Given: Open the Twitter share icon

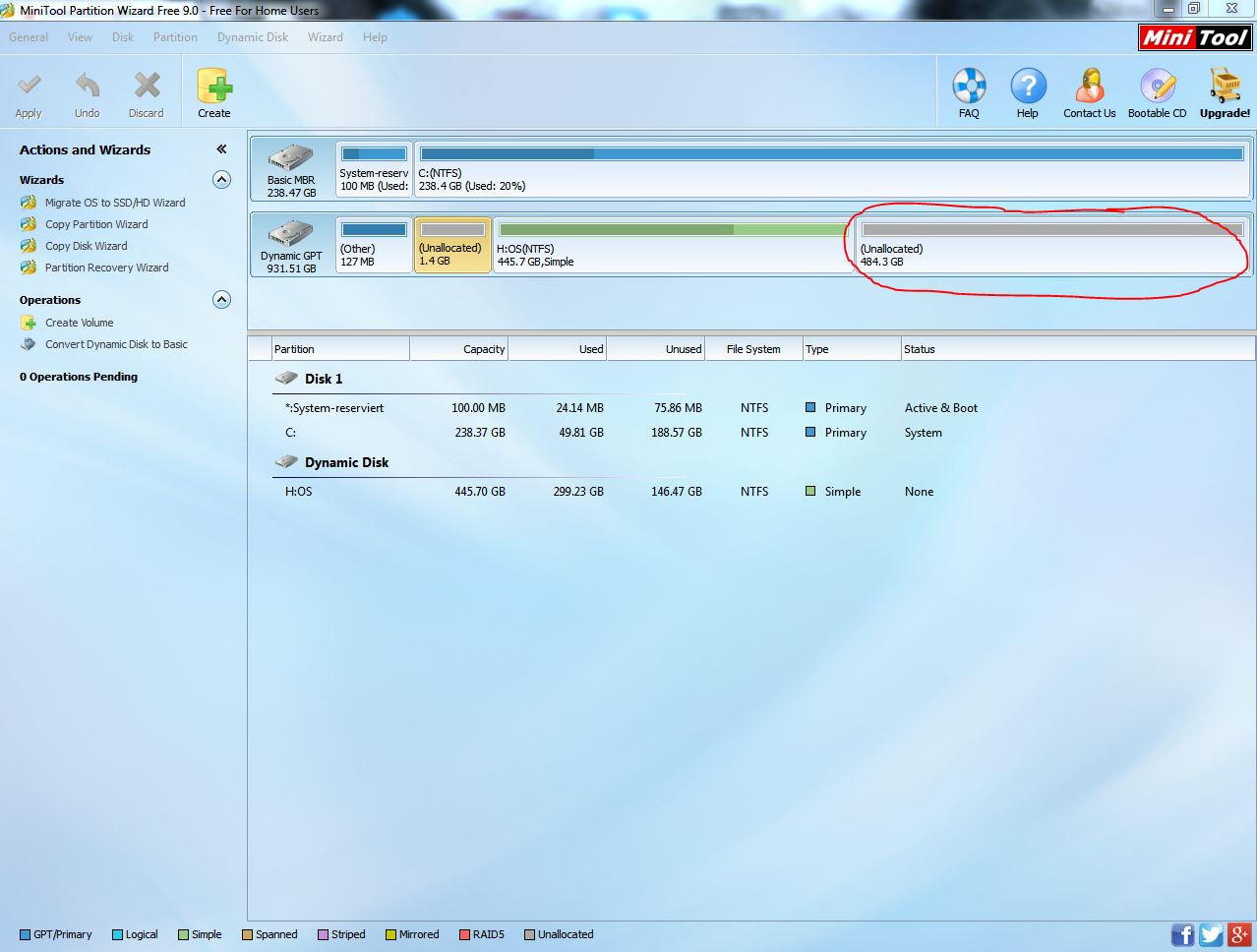Looking at the screenshot, I should coord(1211,934).
